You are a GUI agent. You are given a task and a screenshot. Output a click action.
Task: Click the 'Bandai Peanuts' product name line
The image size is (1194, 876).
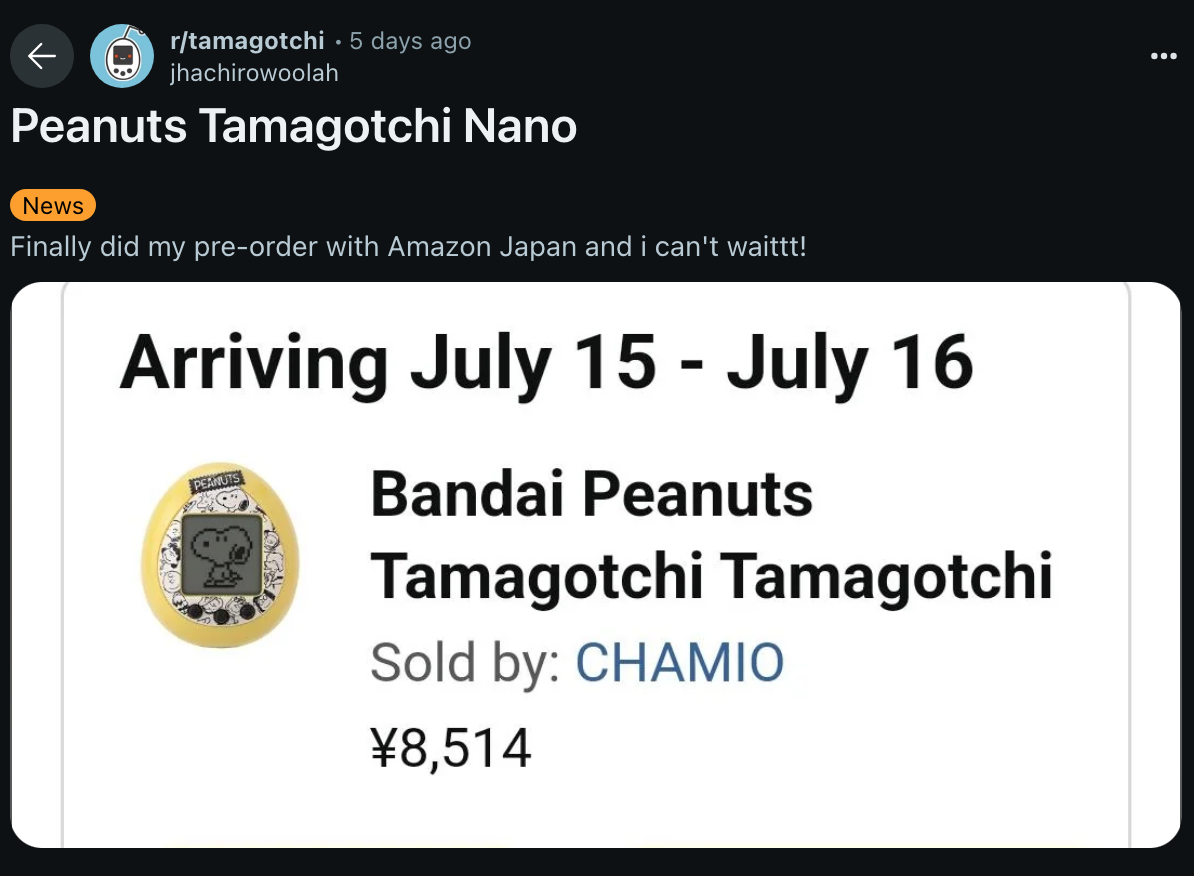(592, 494)
